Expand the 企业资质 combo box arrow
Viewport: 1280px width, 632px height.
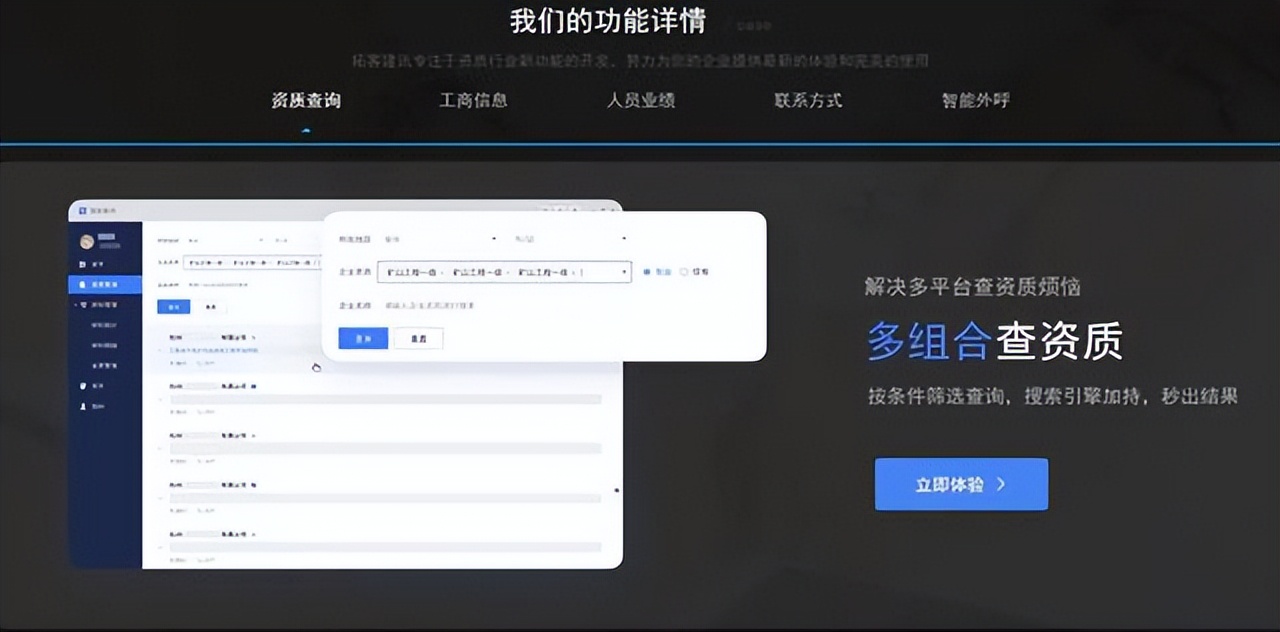pos(625,272)
